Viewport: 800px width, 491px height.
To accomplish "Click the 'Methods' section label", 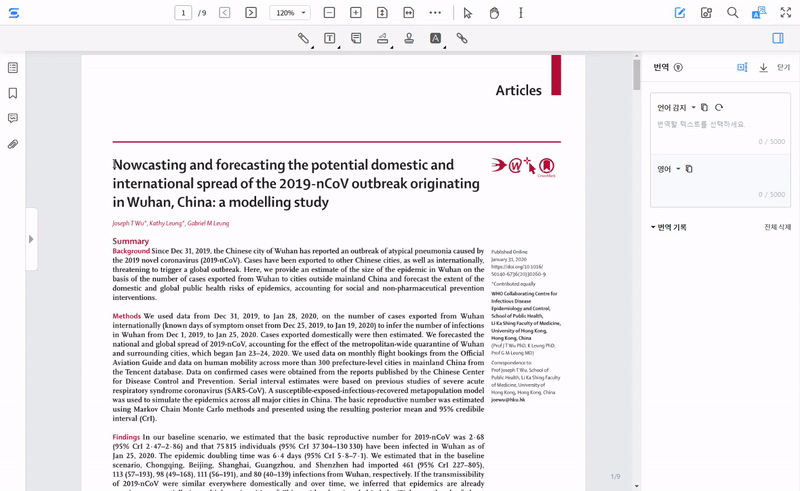I will pos(127,316).
